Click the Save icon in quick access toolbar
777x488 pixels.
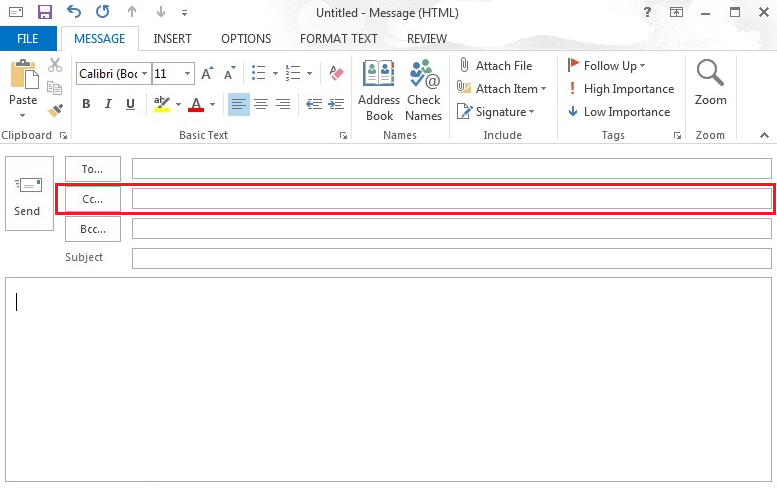click(44, 13)
